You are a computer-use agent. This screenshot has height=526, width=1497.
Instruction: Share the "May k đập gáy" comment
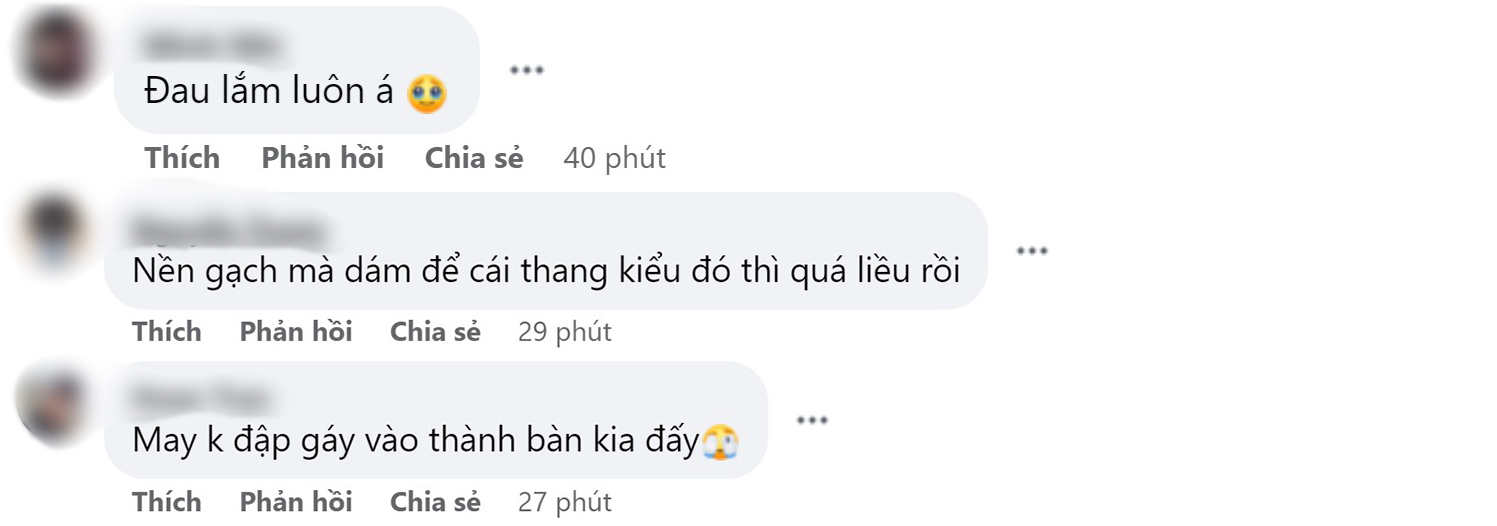[435, 501]
